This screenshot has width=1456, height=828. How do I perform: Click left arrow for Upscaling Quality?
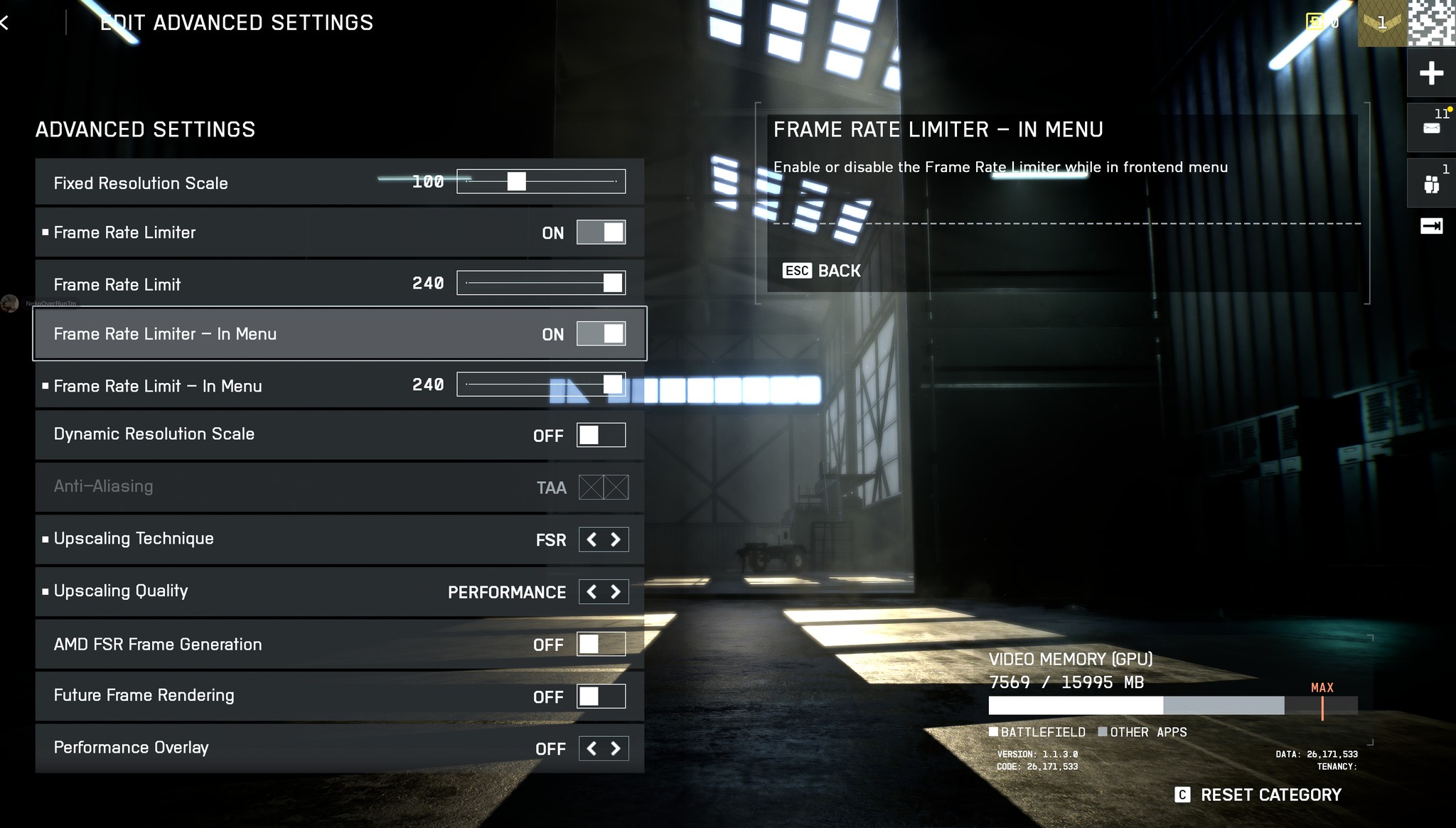tap(591, 592)
